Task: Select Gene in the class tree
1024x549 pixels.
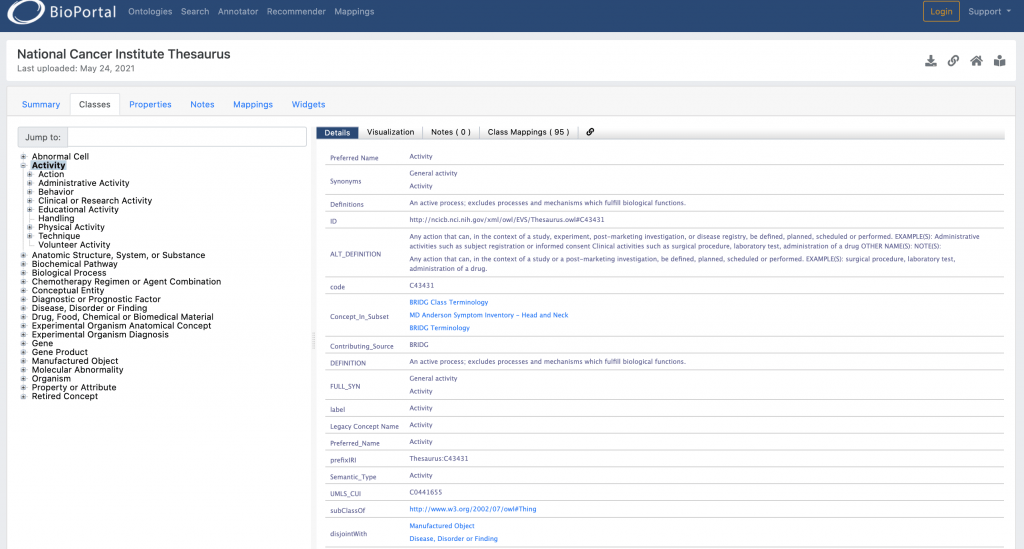Action: pos(42,343)
